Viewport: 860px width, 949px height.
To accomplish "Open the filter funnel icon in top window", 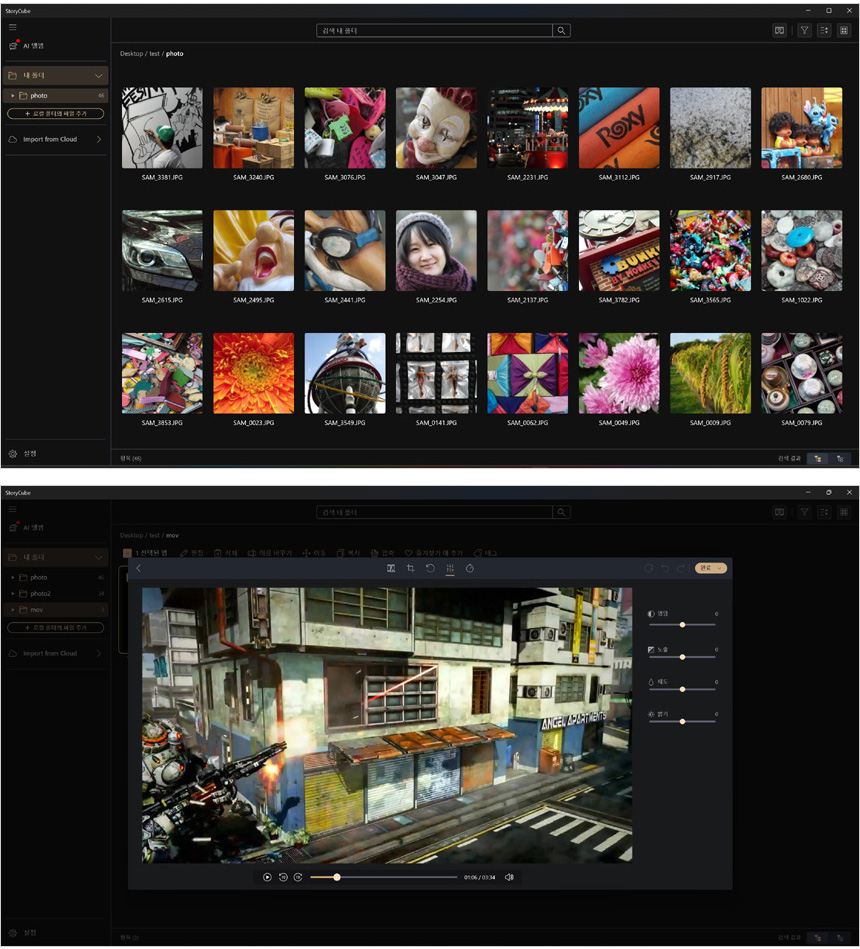I will coord(804,30).
